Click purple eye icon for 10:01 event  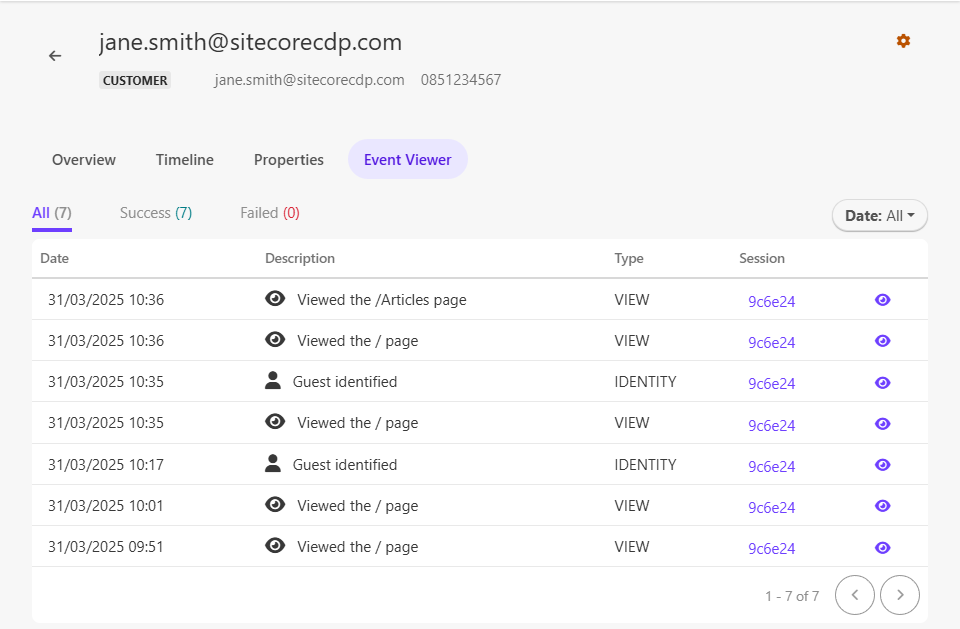coord(882,506)
